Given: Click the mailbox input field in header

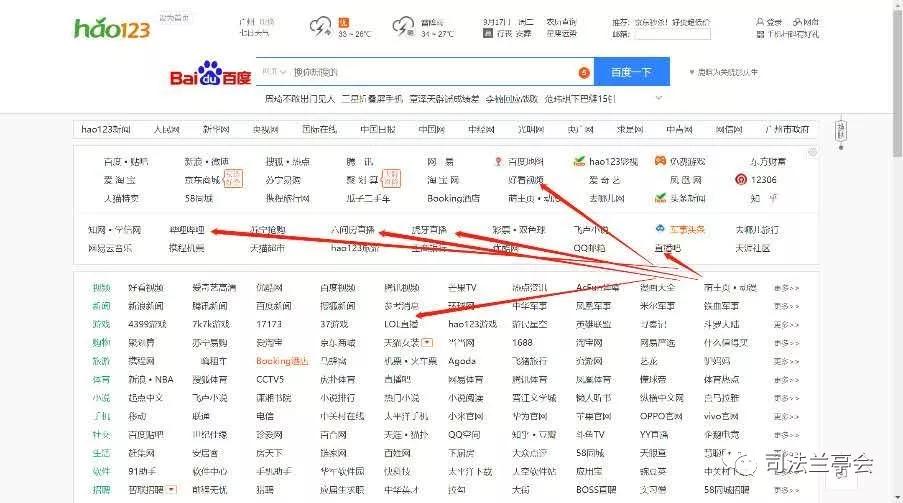Looking at the screenshot, I should [x=673, y=35].
